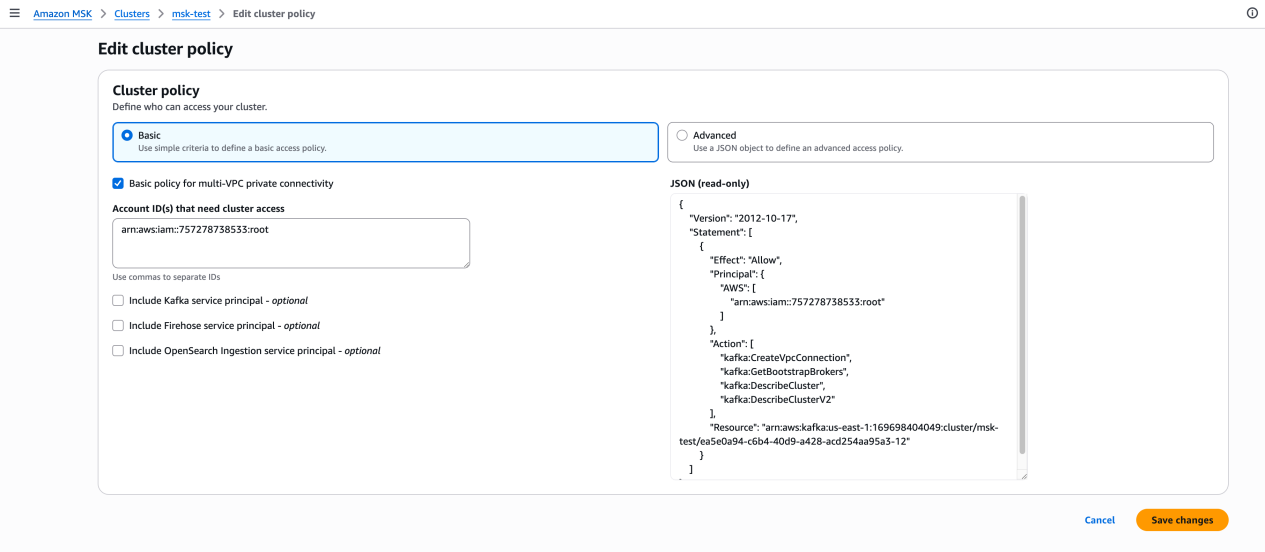This screenshot has height=552, width=1265.
Task: Click the Cancel button
Action: coord(1099,520)
